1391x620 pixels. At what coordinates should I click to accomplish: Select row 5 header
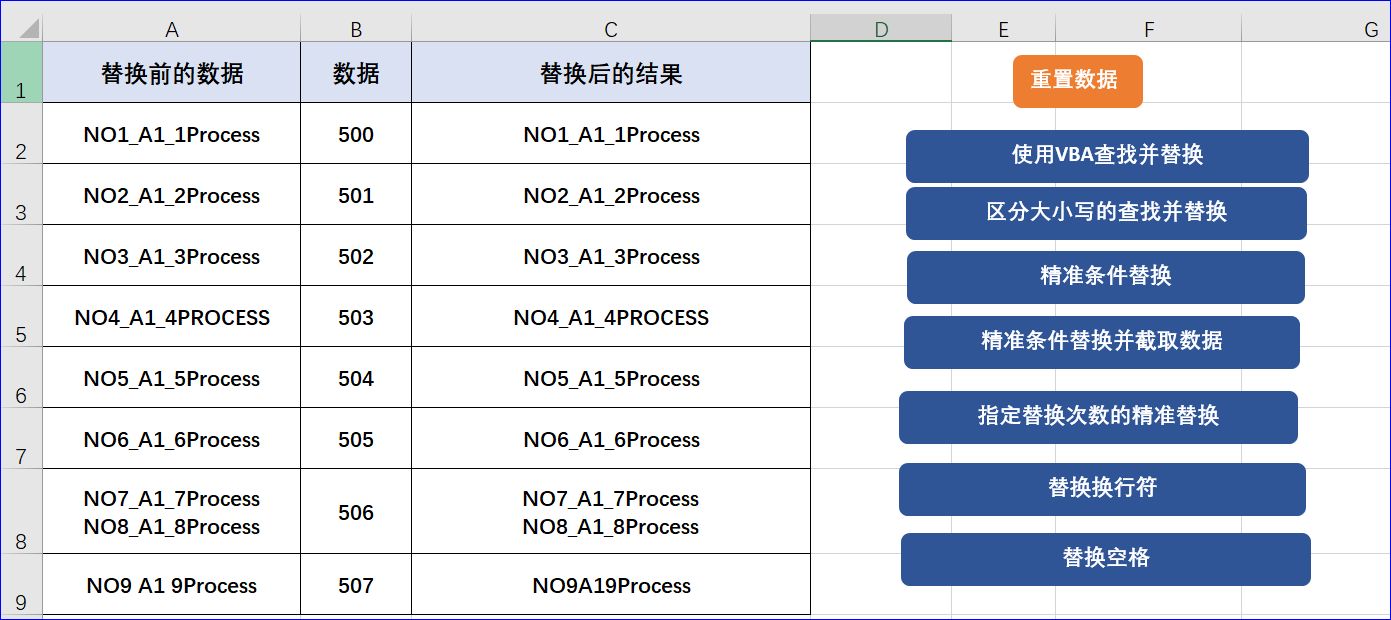click(21, 316)
